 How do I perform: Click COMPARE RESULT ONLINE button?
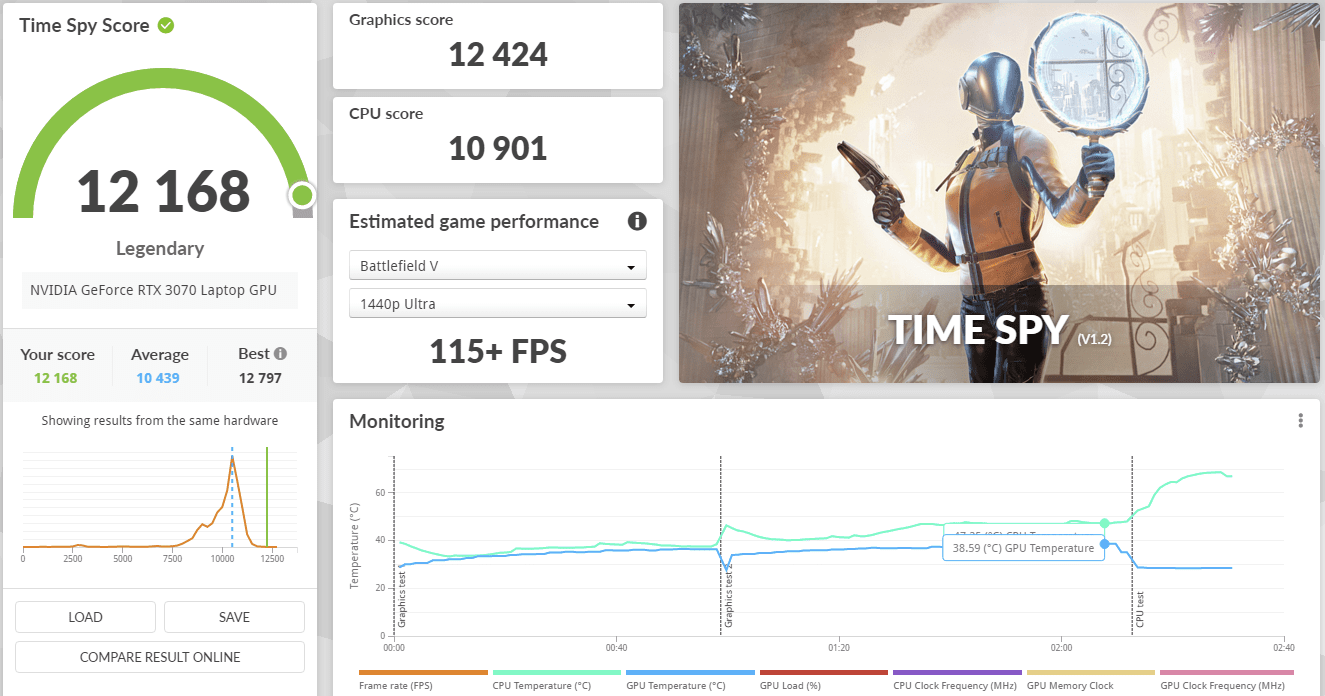tap(160, 657)
